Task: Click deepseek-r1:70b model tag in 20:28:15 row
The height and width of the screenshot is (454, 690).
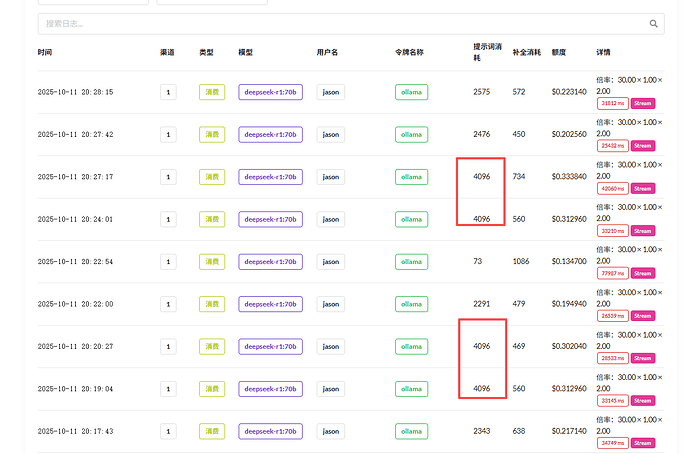Action: click(x=270, y=92)
